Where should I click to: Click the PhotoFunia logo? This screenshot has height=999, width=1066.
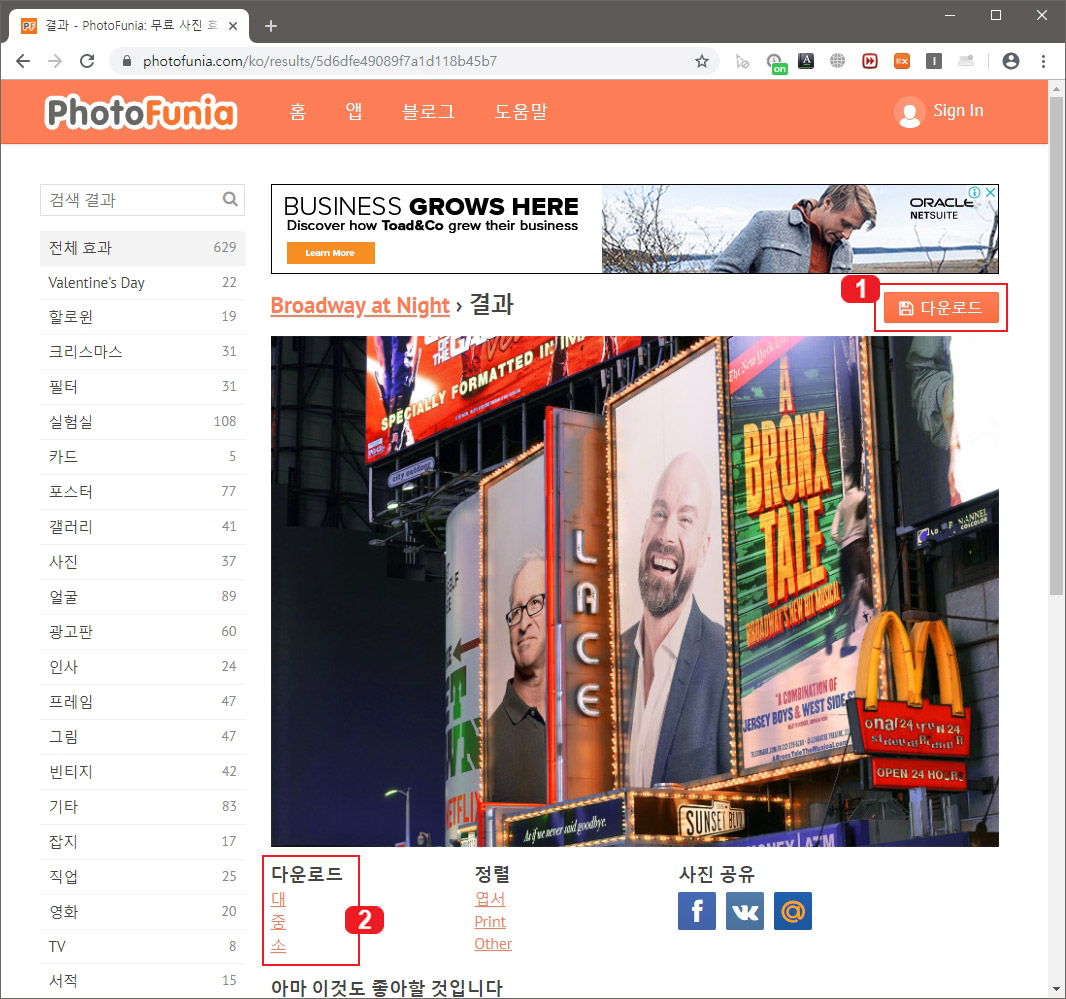click(141, 112)
